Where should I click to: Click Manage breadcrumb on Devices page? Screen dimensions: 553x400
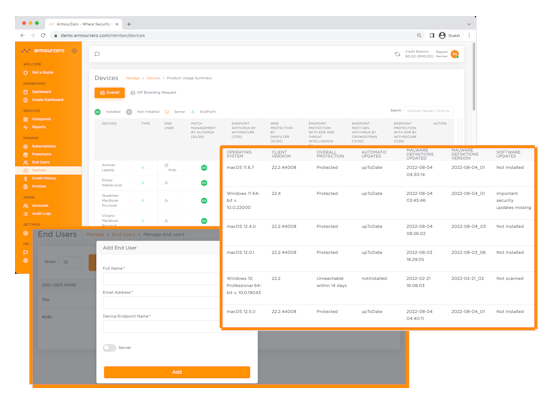point(133,78)
